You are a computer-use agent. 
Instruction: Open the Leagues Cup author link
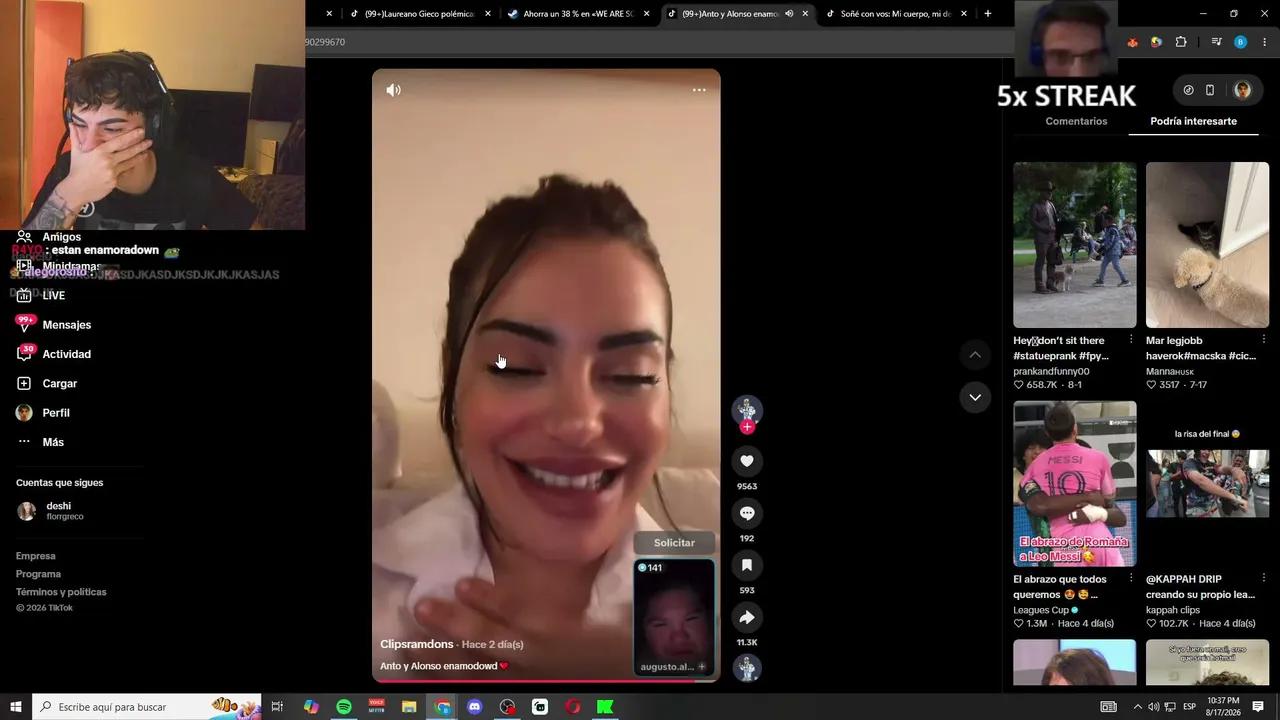(1041, 610)
